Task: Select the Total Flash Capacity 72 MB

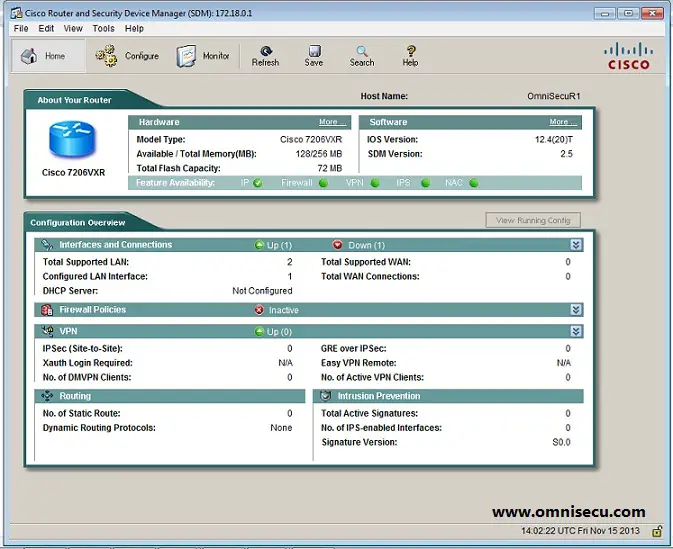Action: coord(330,168)
